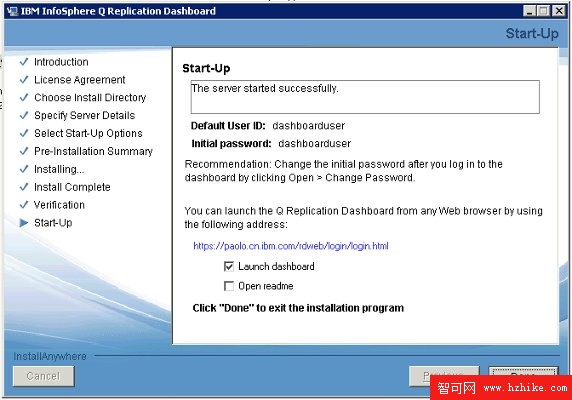
Task: Click the installer icon in title bar
Action: (12, 11)
